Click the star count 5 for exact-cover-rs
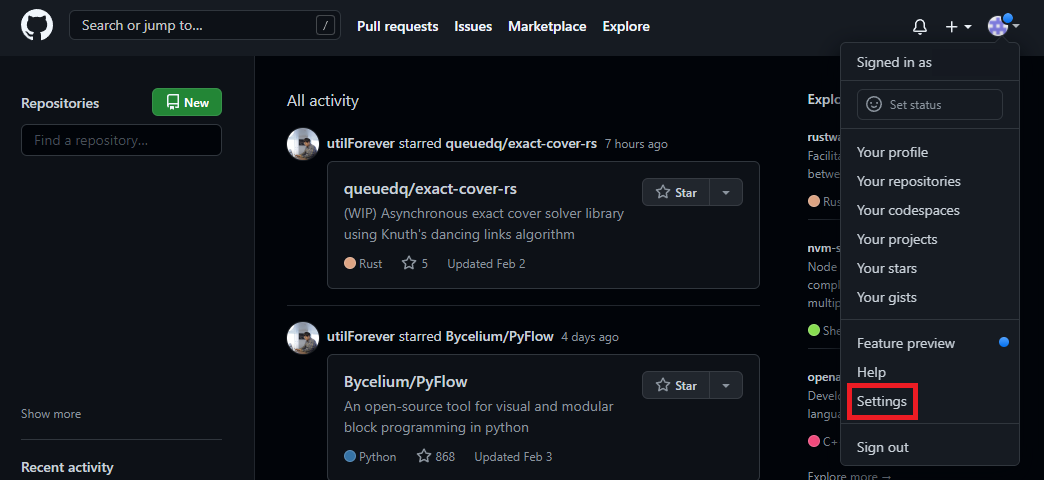 pos(415,264)
